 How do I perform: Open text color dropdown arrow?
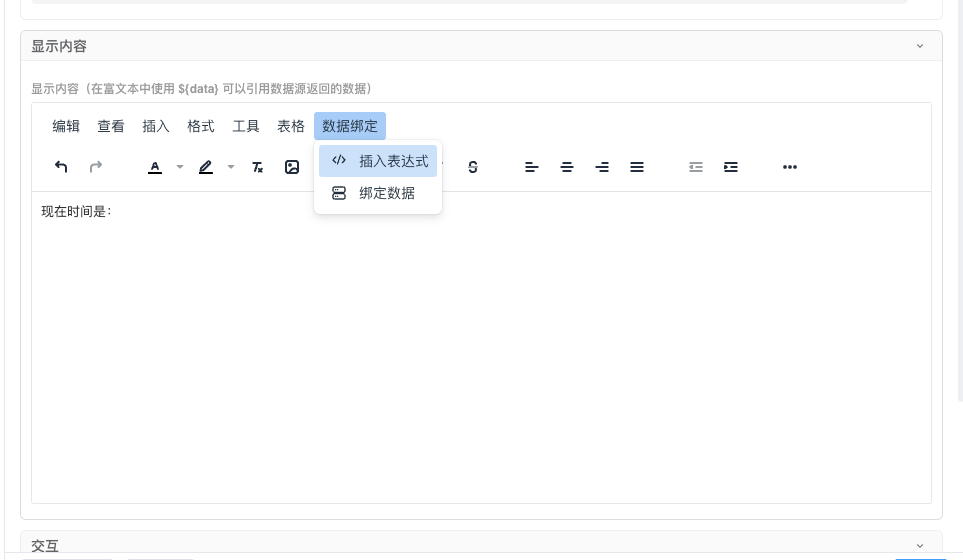(180, 167)
